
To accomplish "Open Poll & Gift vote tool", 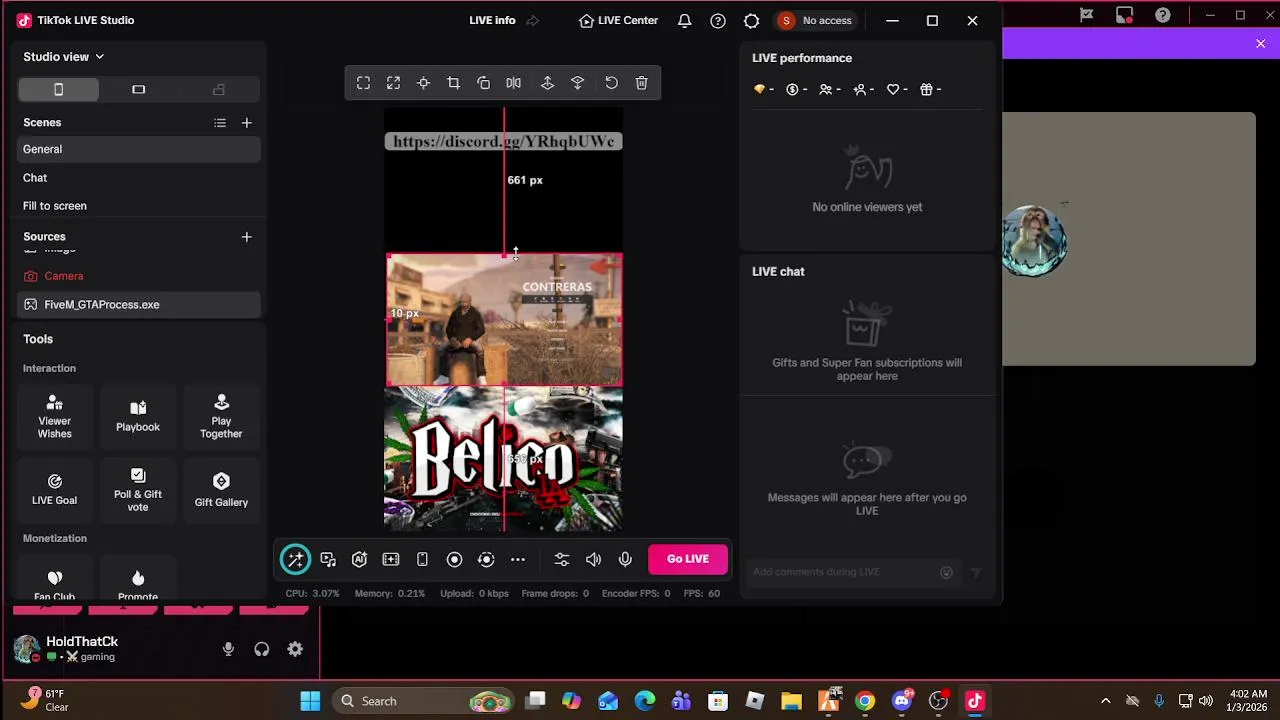I will click(x=138, y=490).
